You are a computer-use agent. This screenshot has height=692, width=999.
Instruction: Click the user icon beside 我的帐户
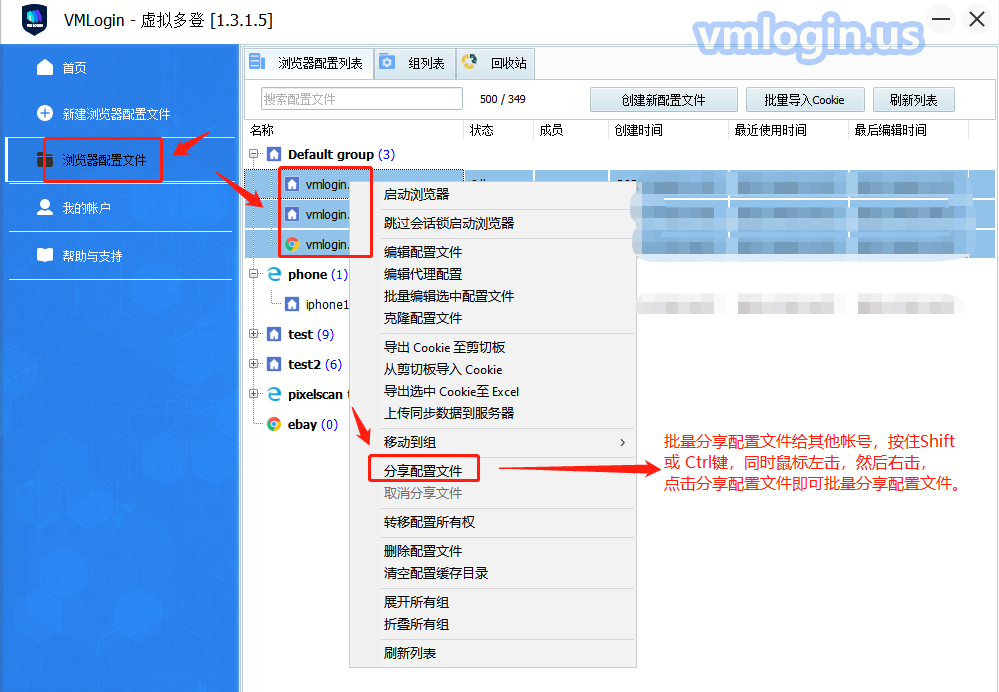click(x=44, y=207)
